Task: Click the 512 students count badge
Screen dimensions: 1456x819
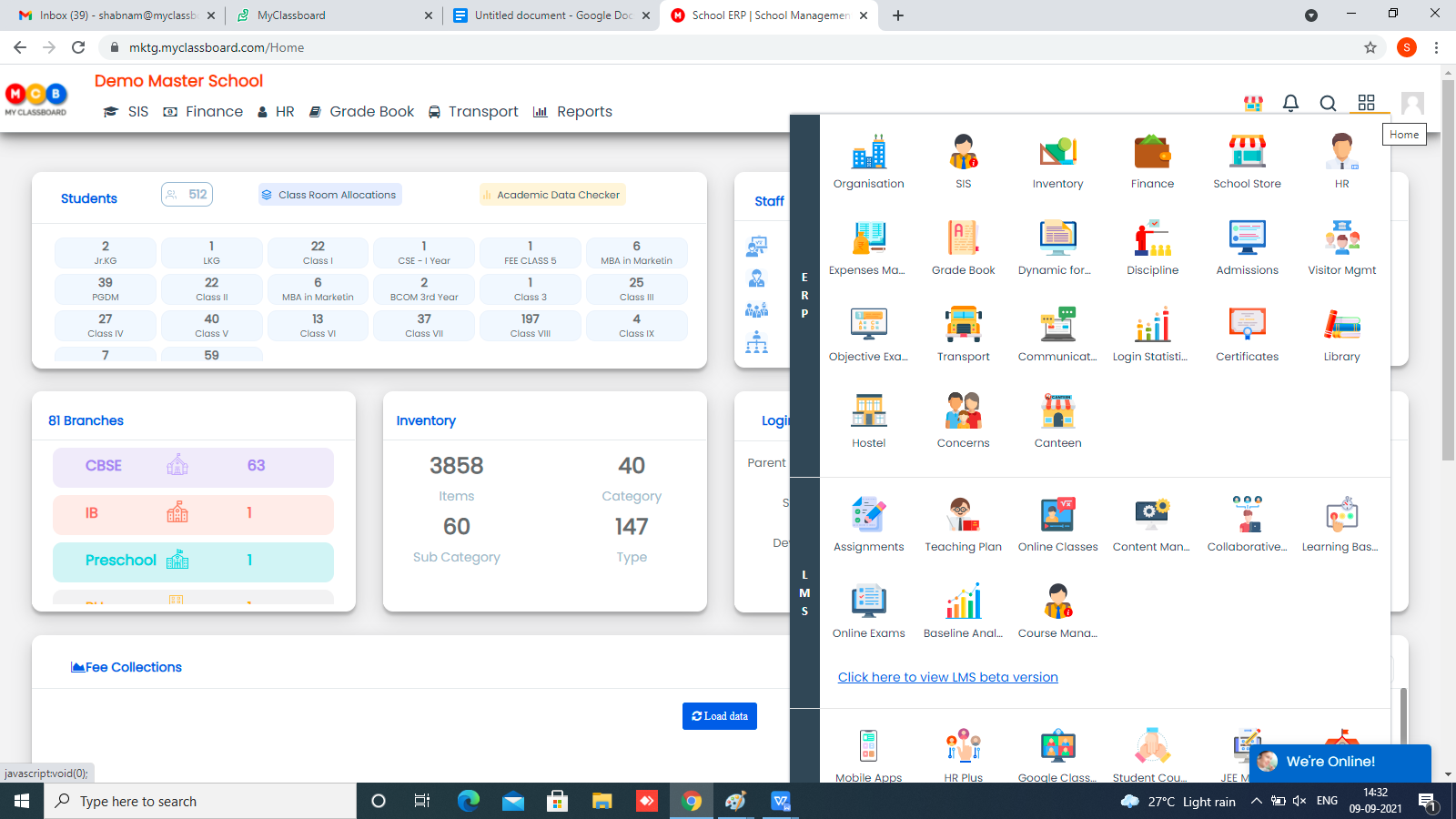Action: pos(187,194)
